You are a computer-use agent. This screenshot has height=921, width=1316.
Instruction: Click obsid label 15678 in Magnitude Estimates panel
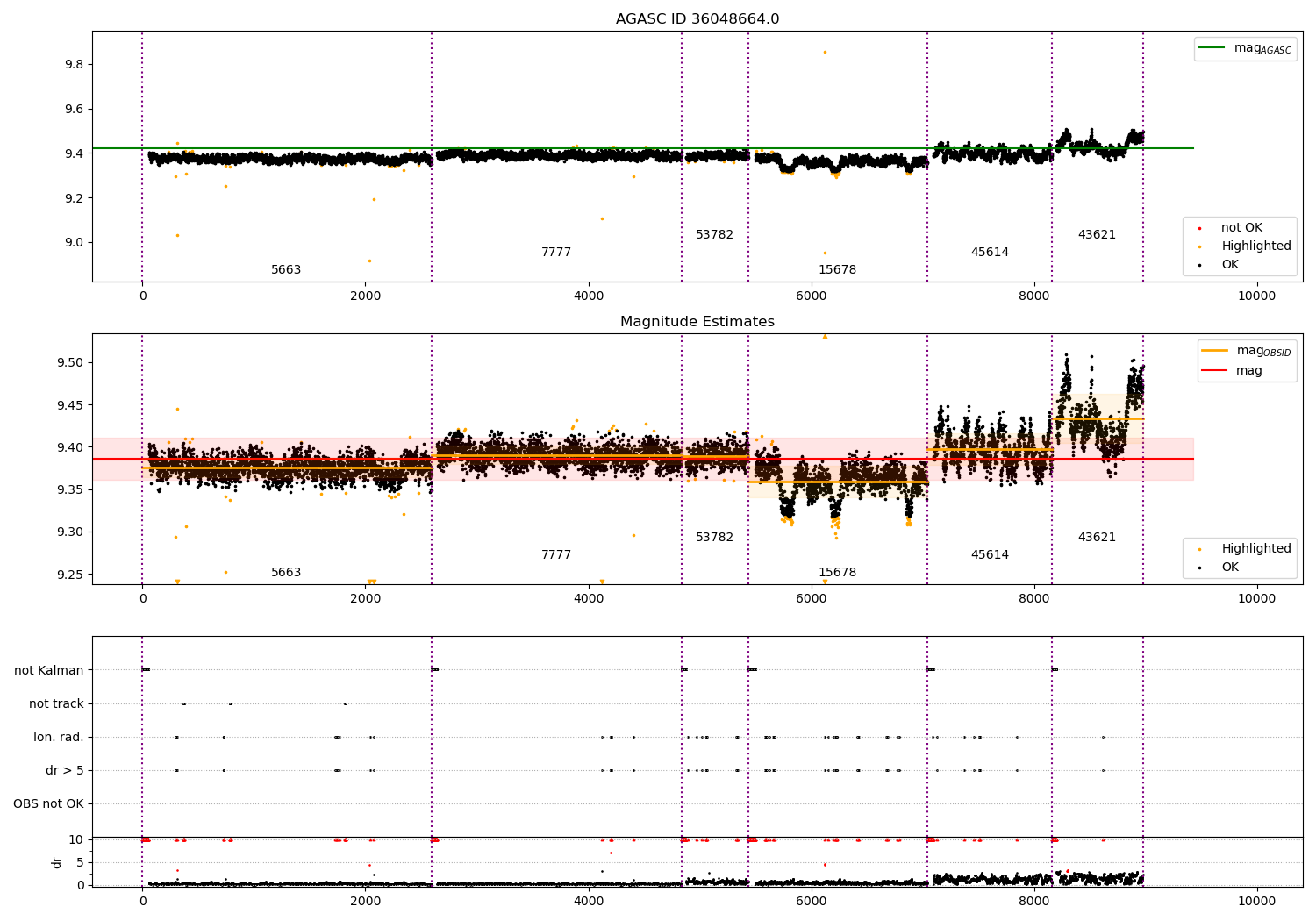(837, 573)
